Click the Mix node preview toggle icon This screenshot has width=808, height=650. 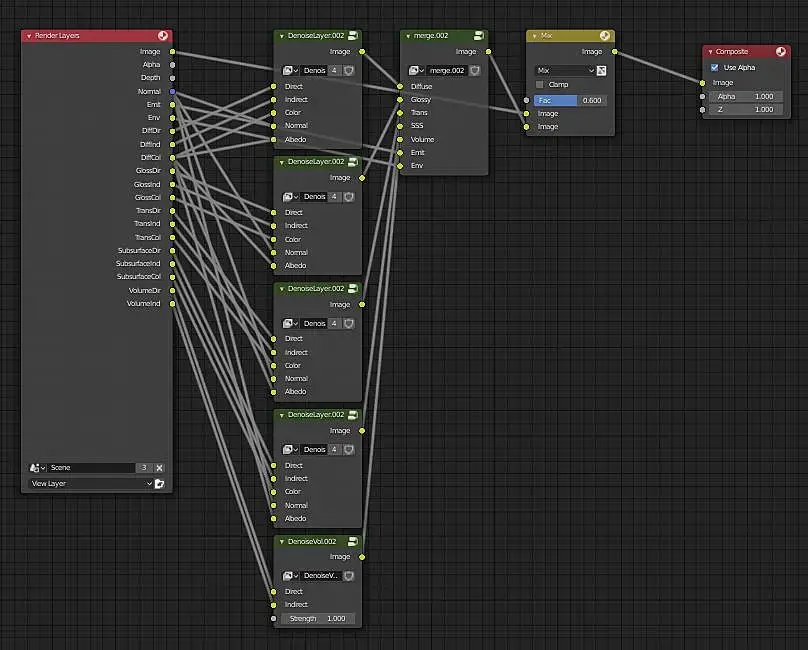click(605, 36)
